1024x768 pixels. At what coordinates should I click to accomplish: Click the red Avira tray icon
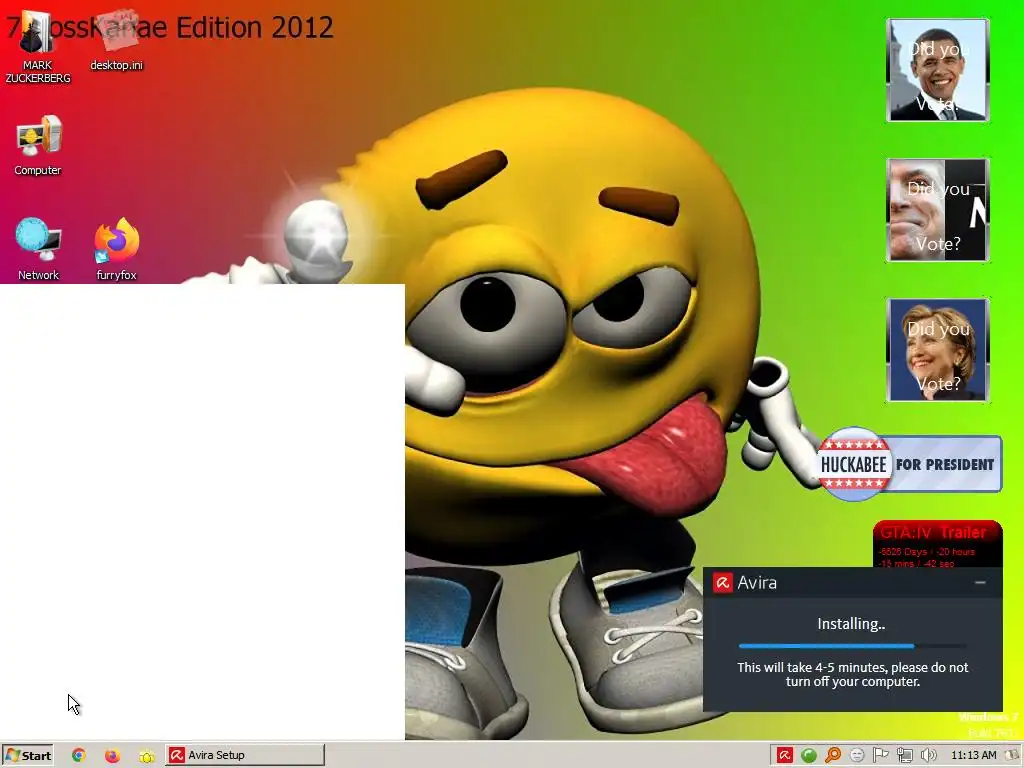pyautogui.click(x=784, y=756)
